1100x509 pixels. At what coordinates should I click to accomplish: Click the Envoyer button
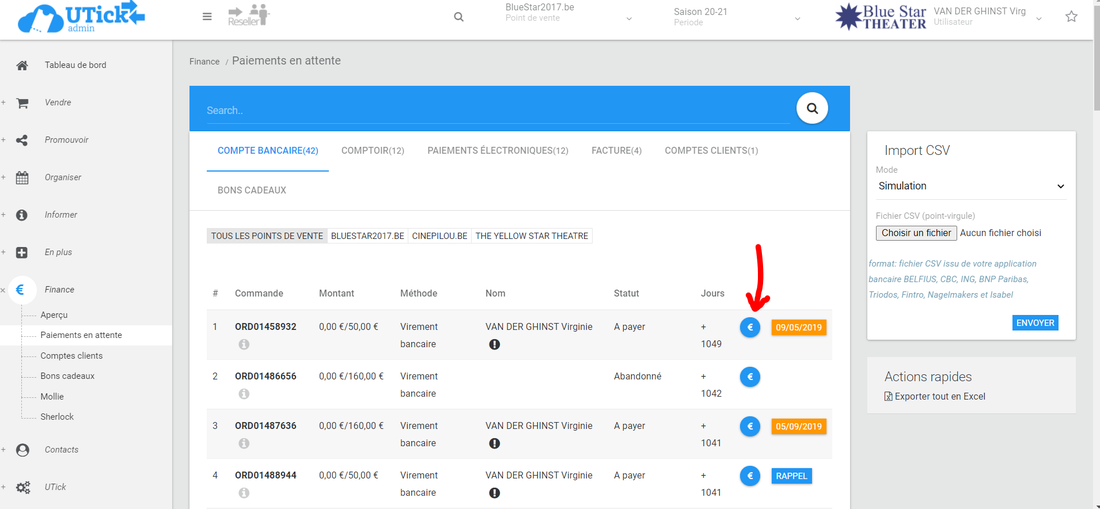1035,323
